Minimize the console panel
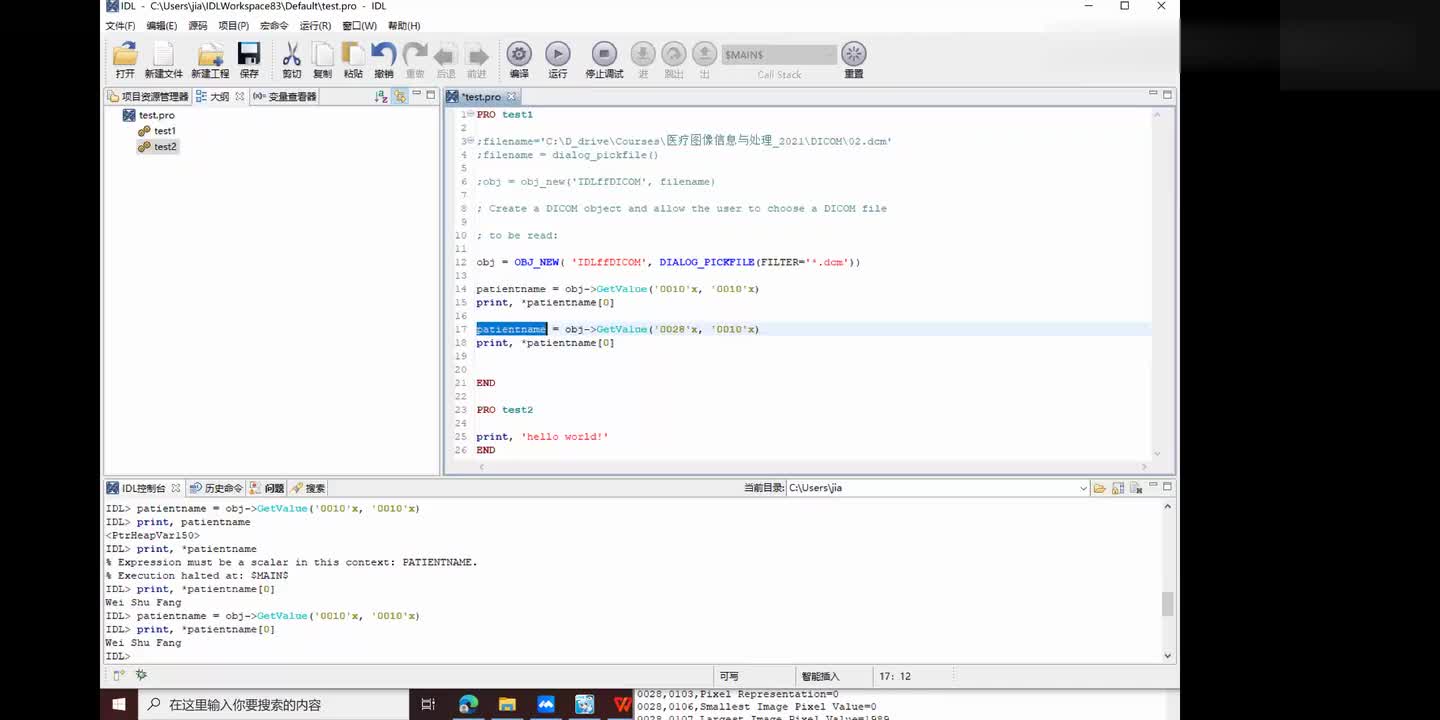This screenshot has width=1440, height=720. (1152, 486)
